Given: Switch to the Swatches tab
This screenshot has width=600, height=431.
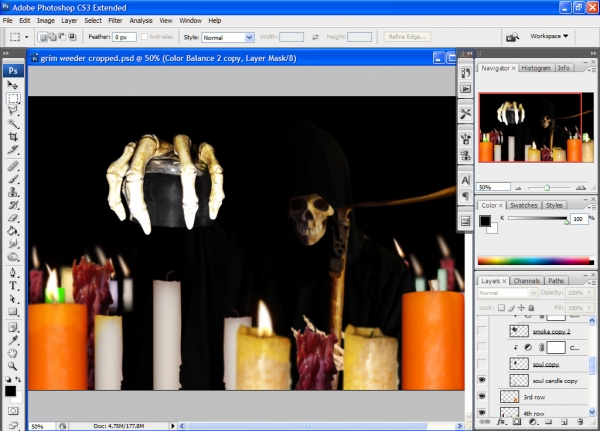Looking at the screenshot, I should pos(523,206).
